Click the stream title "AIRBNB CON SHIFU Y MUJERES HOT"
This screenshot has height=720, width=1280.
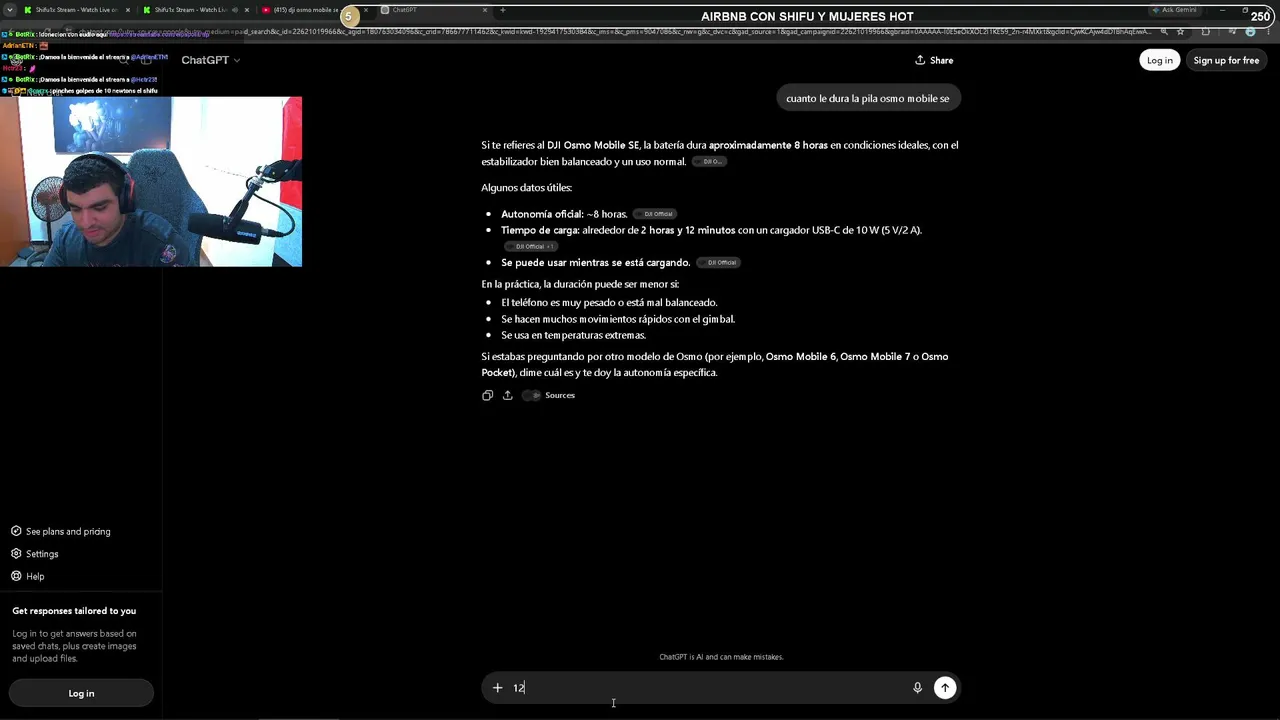point(807,16)
